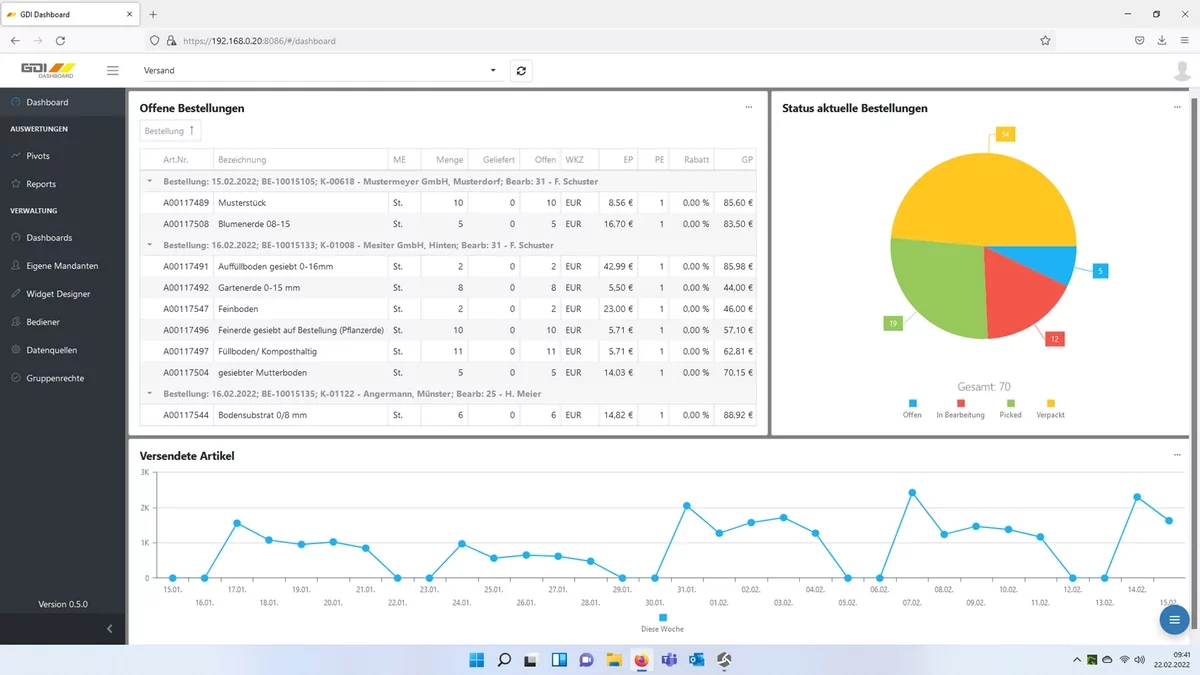Collapse the sidebar with the bottom chevron

109,629
